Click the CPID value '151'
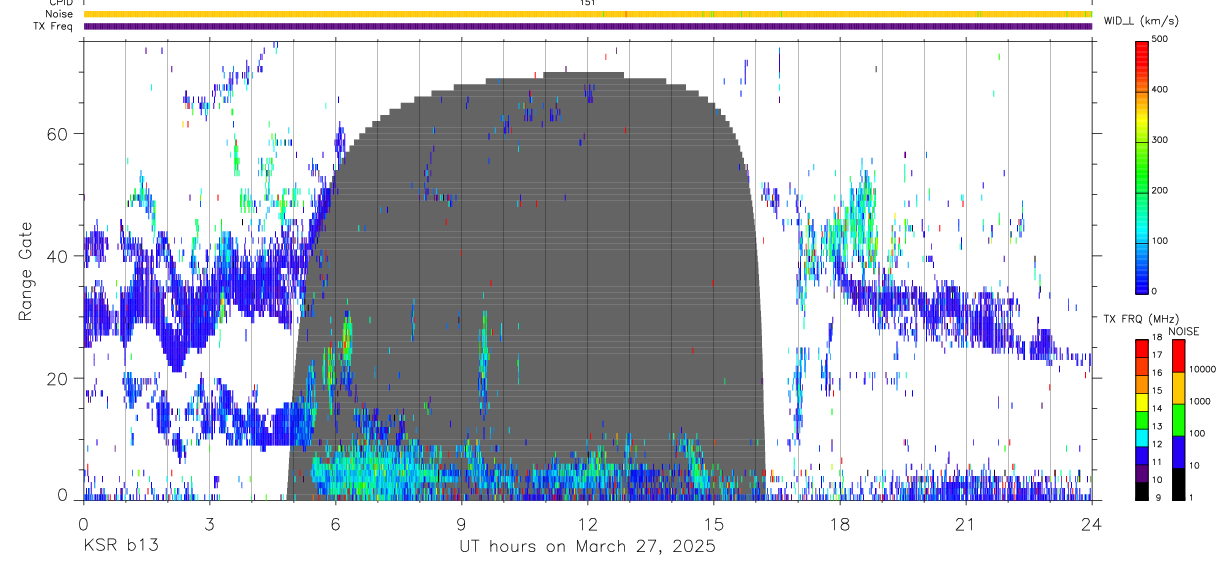This screenshot has width=1228, height=567. point(588,3)
